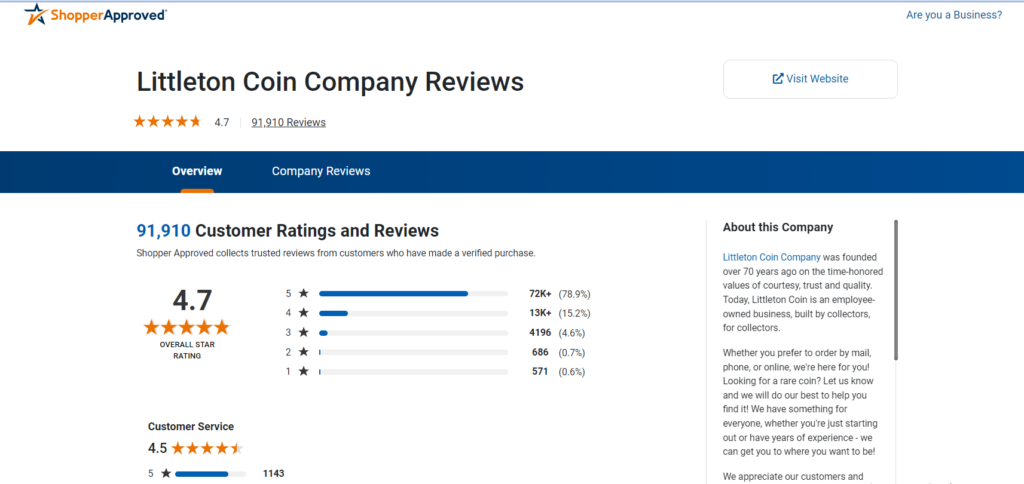Open the Are you a Business link
The image size is (1024, 484).
(953, 15)
